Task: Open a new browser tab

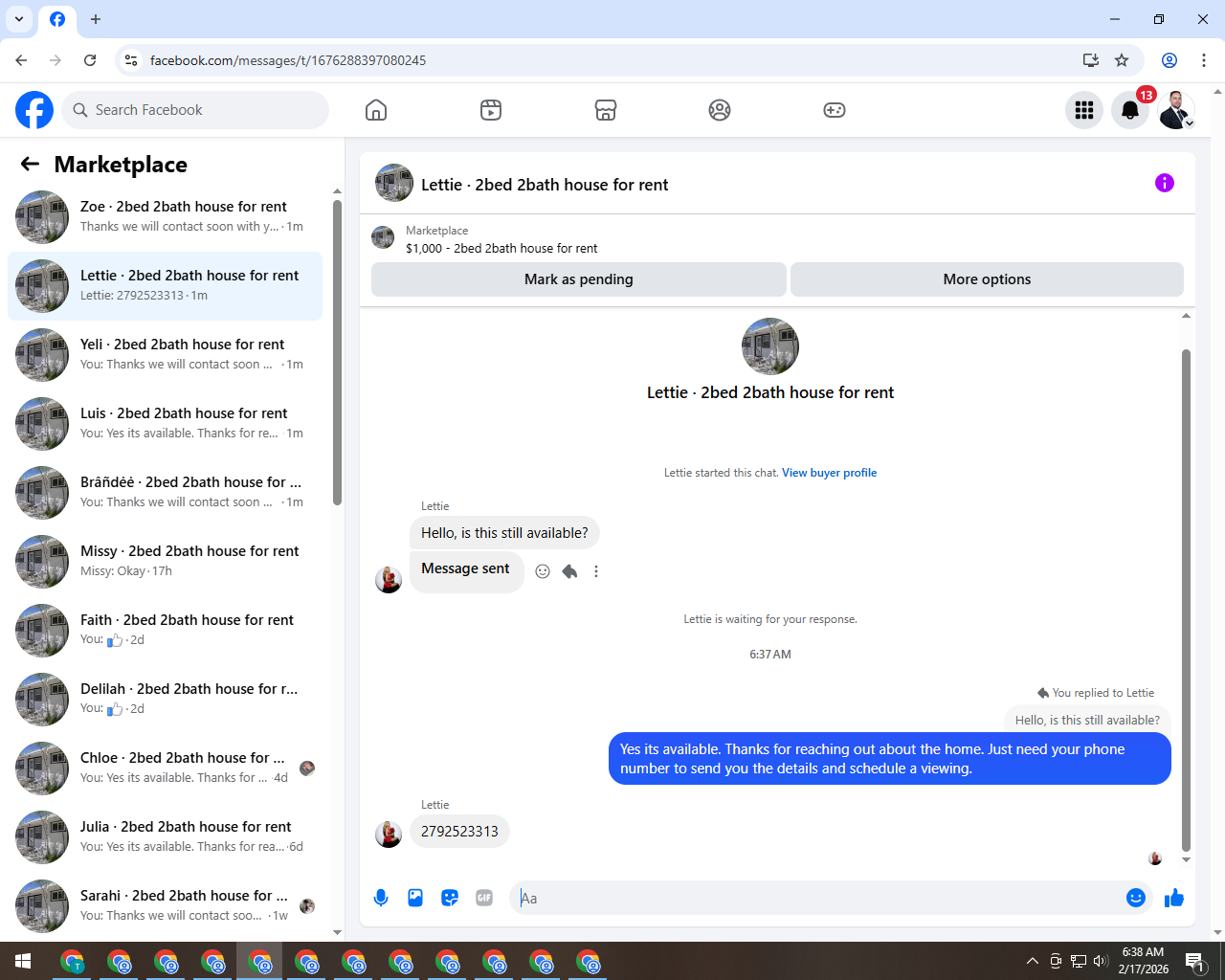Action: [96, 19]
